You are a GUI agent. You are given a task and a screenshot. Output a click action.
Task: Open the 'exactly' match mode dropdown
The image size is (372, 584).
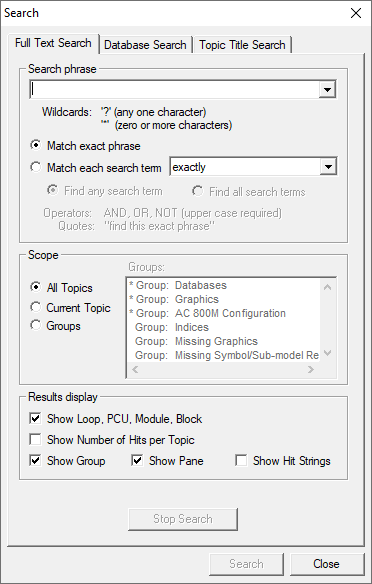pyautogui.click(x=328, y=166)
